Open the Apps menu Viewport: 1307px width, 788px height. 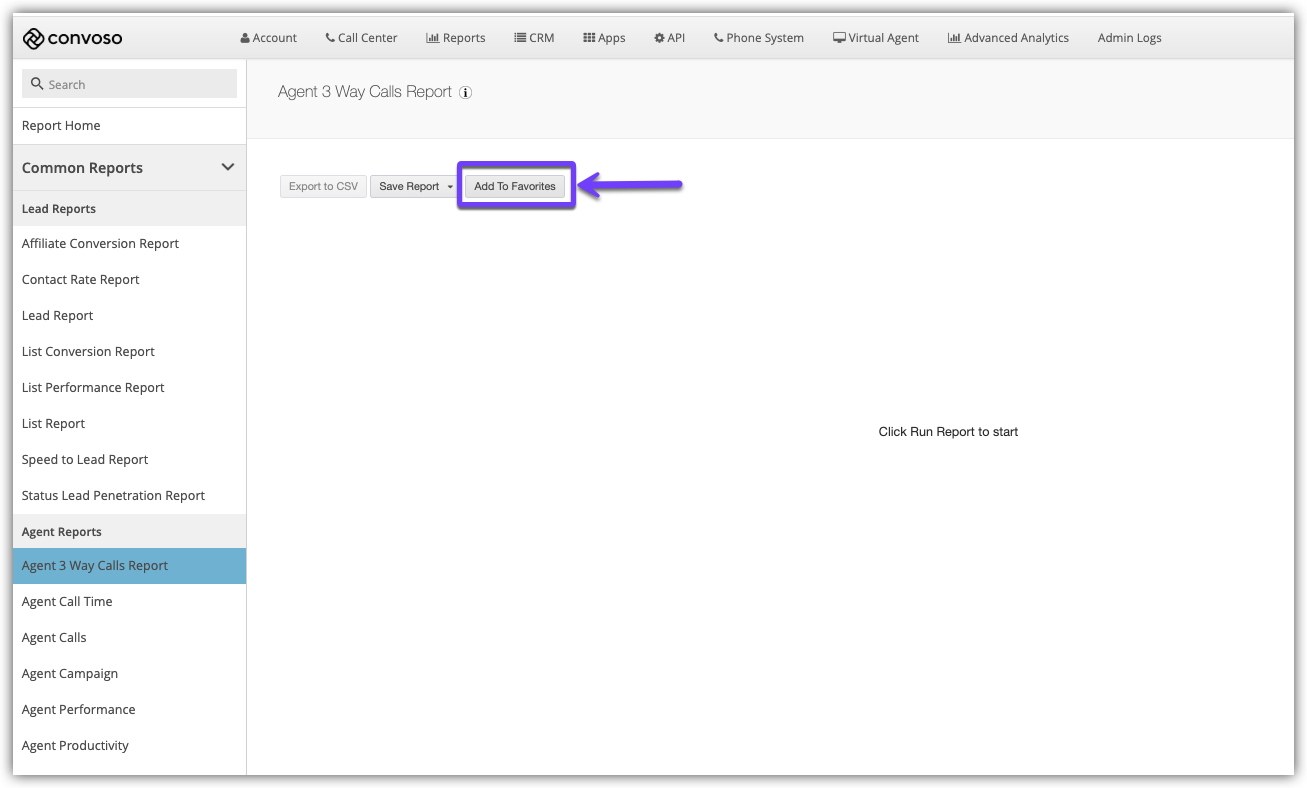tap(604, 38)
